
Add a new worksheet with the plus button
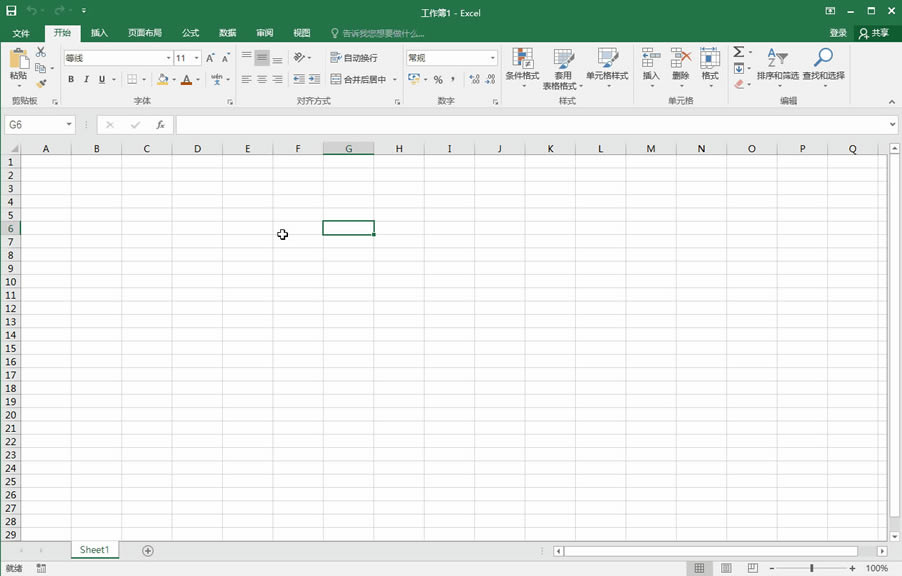pyautogui.click(x=147, y=550)
